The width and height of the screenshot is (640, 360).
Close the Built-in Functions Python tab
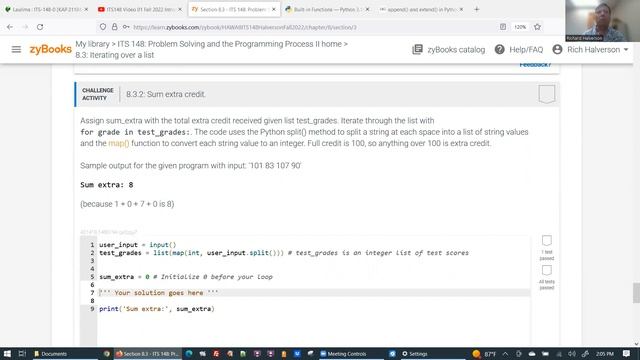[367, 9]
